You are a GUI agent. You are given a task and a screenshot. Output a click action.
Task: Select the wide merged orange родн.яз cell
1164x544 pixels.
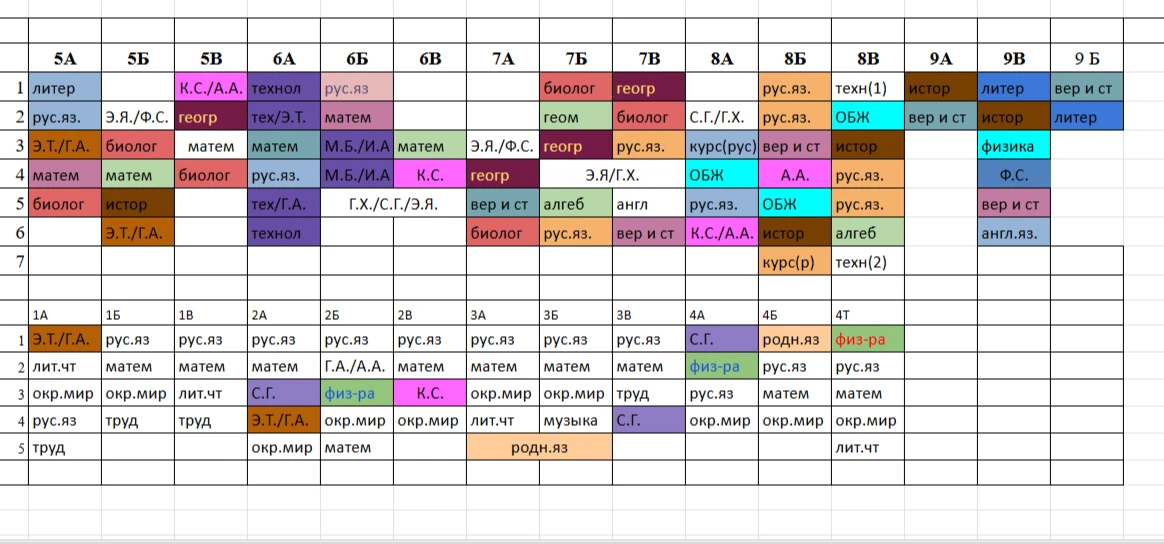click(540, 448)
